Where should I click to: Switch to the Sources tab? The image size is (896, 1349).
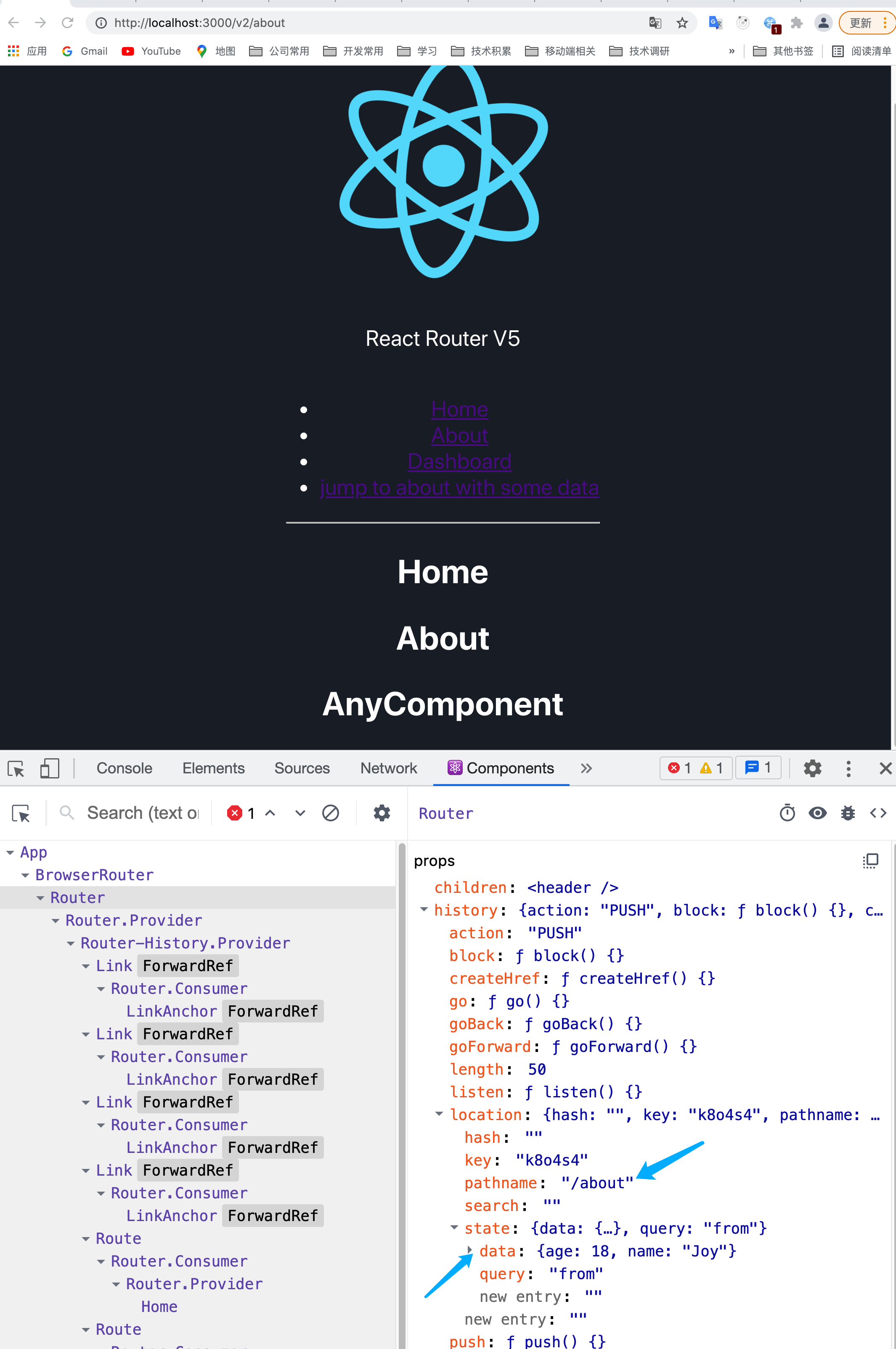click(x=302, y=768)
